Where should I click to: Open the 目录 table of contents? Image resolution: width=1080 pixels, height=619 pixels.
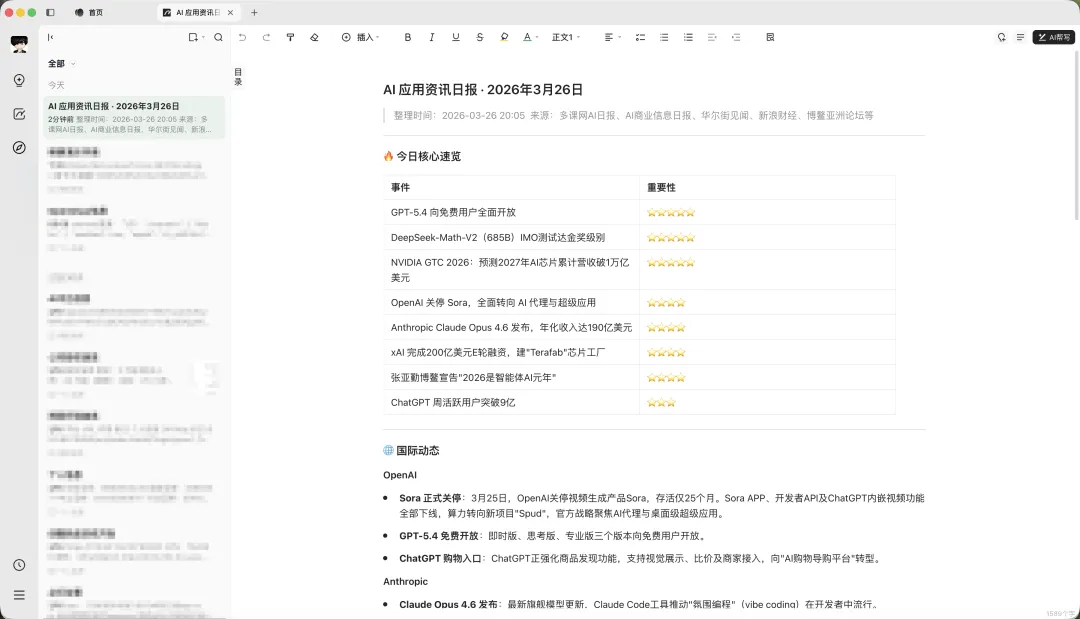(x=238, y=76)
